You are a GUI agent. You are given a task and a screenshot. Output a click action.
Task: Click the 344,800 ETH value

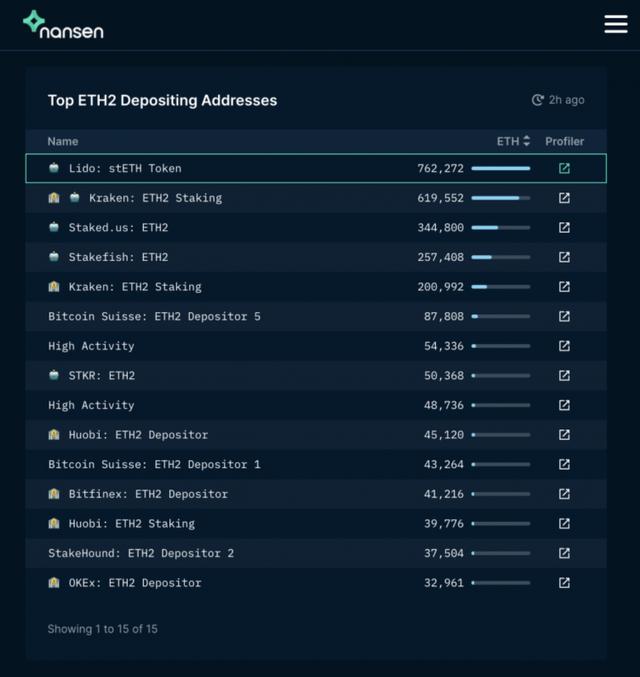[x=440, y=228]
